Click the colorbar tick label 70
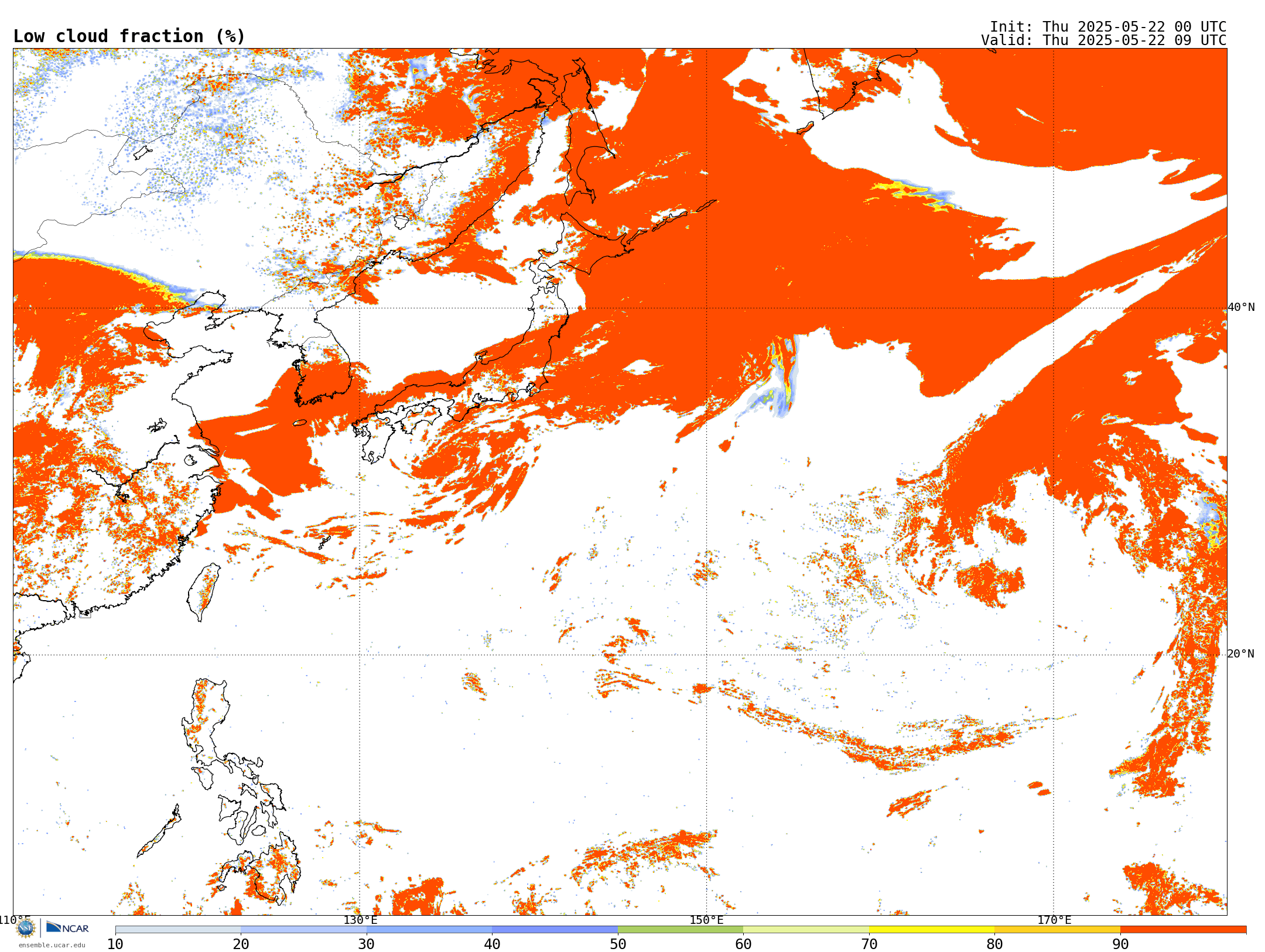Viewport: 1265px width, 952px height. tap(869, 944)
